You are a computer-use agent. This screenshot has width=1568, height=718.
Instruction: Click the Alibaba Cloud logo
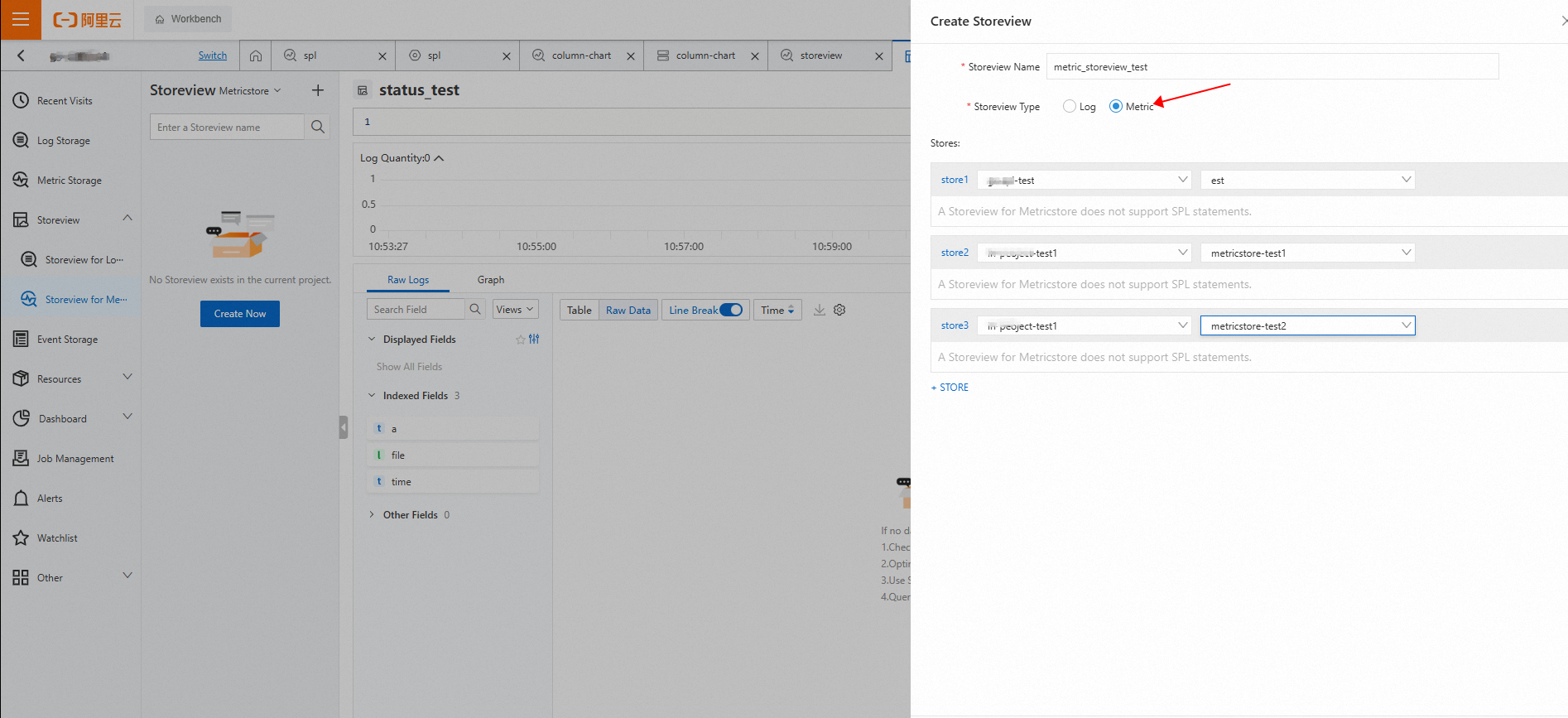(88, 19)
